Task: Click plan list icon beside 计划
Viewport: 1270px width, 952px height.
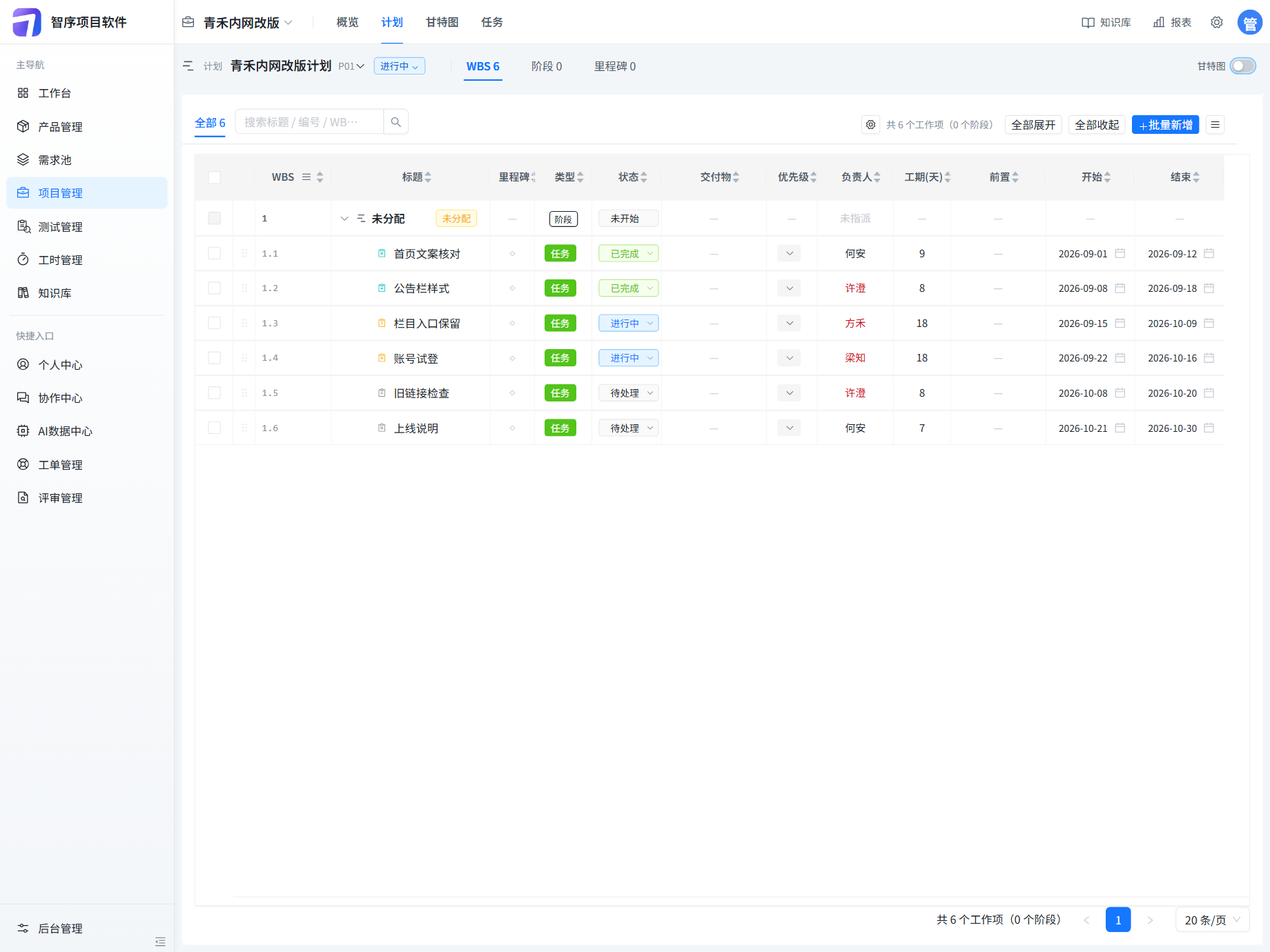Action: (188, 66)
